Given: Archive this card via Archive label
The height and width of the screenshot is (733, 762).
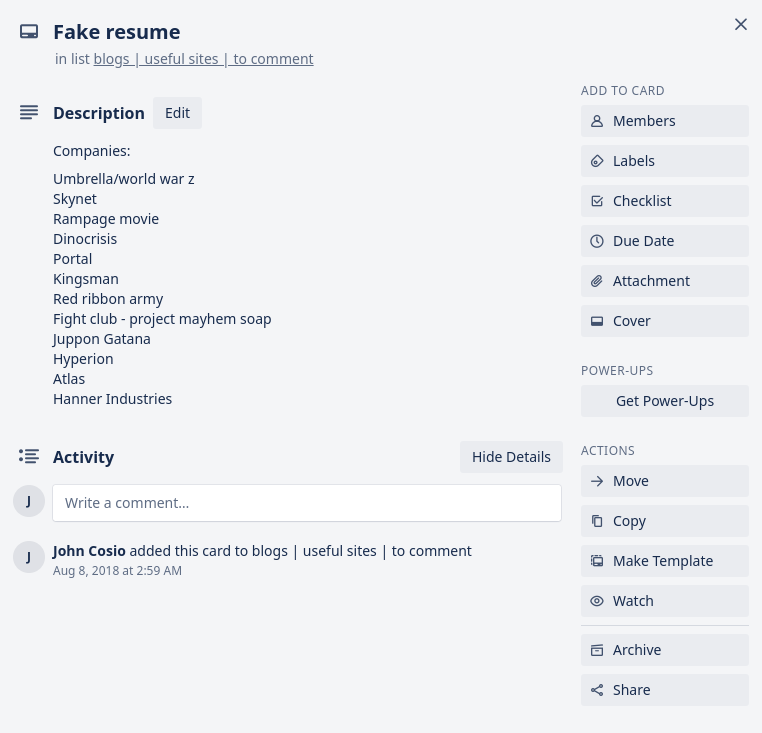Looking at the screenshot, I should (637, 650).
